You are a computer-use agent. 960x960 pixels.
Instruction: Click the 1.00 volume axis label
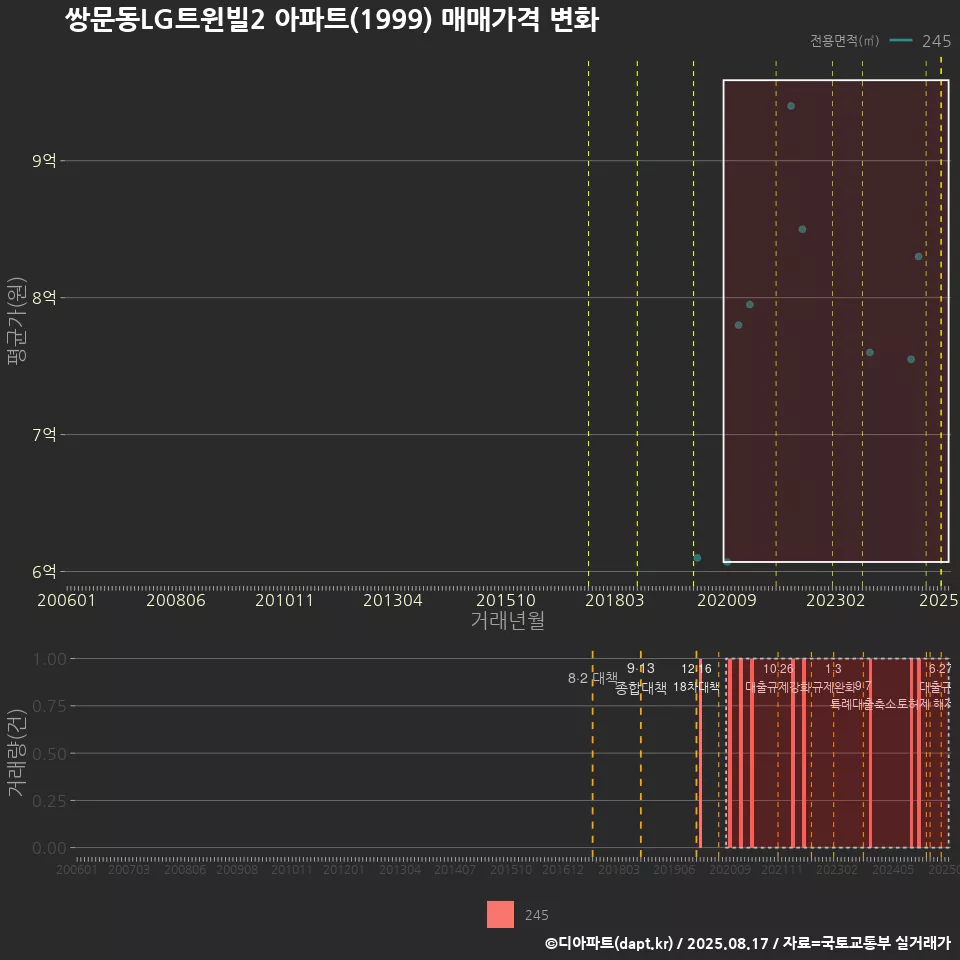coord(49,659)
